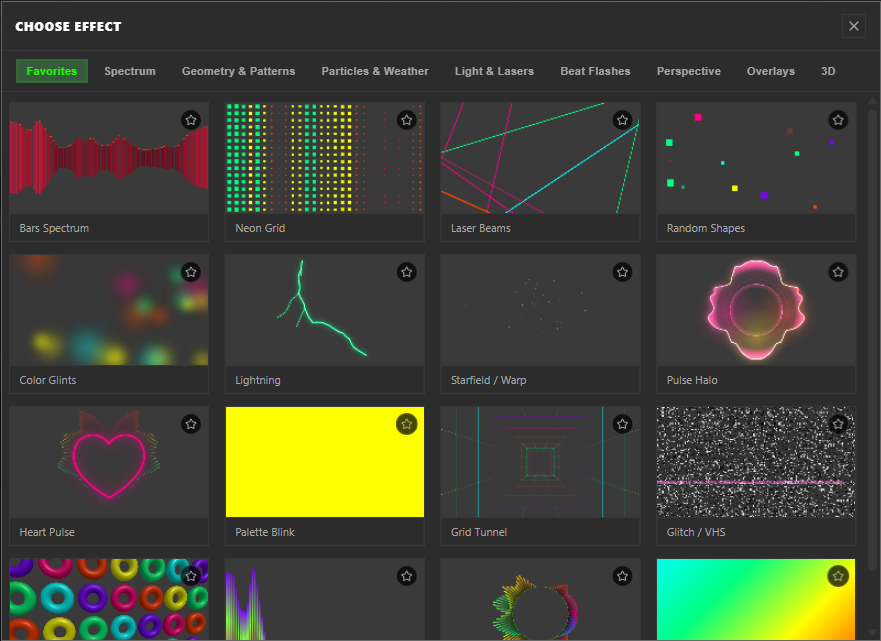This screenshot has width=881, height=641.
Task: Toggle the star on Neon Grid
Action: pyautogui.click(x=407, y=120)
